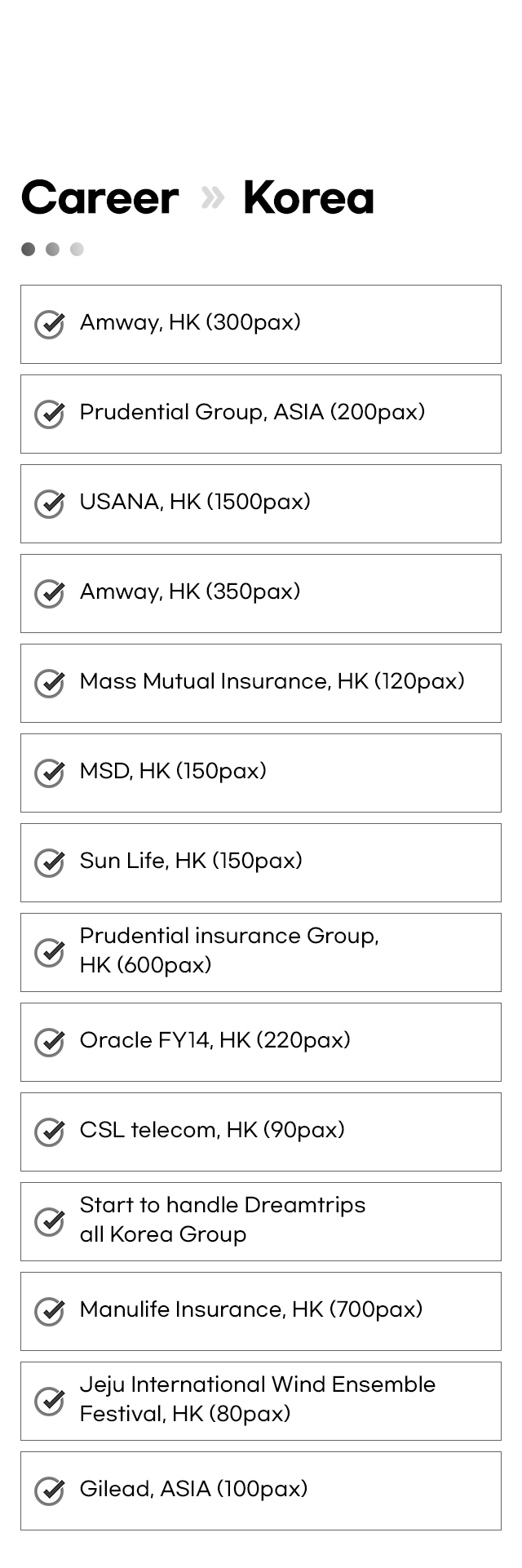Image resolution: width=522 pixels, height=1568 pixels.
Task: Click checkmark icon next to Sun Life
Action: click(50, 862)
